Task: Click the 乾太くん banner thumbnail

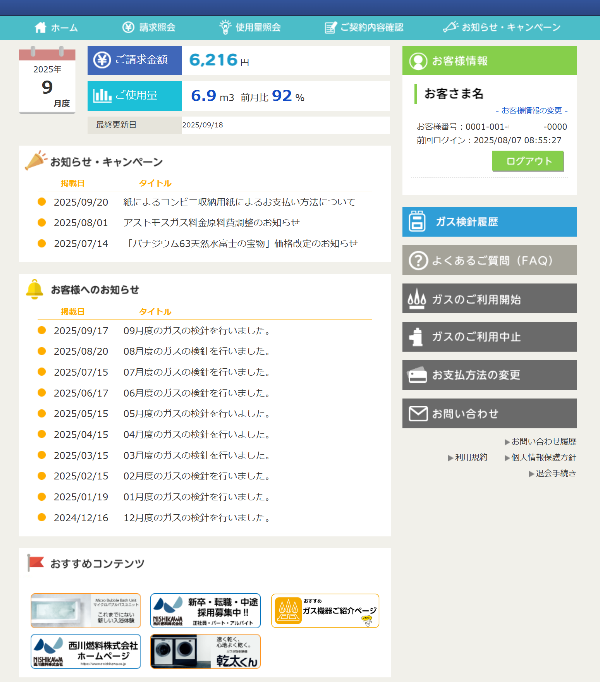Action: (x=205, y=652)
